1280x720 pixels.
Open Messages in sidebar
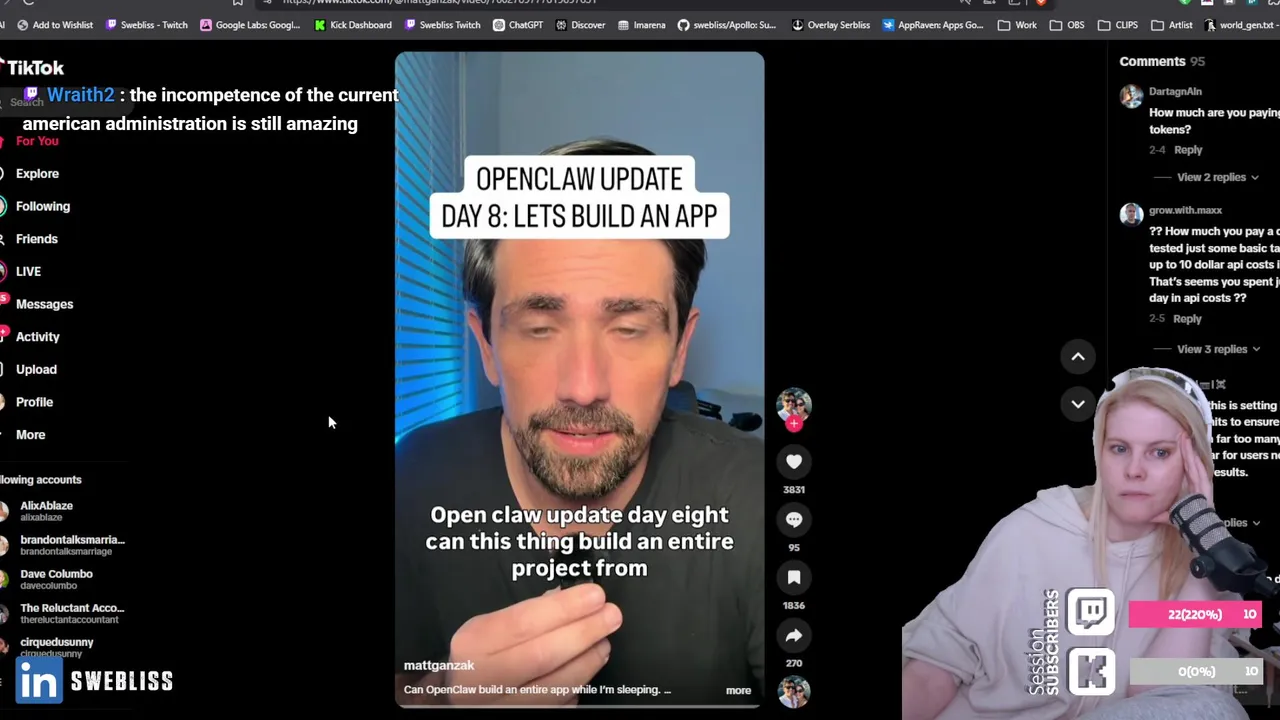tap(44, 304)
